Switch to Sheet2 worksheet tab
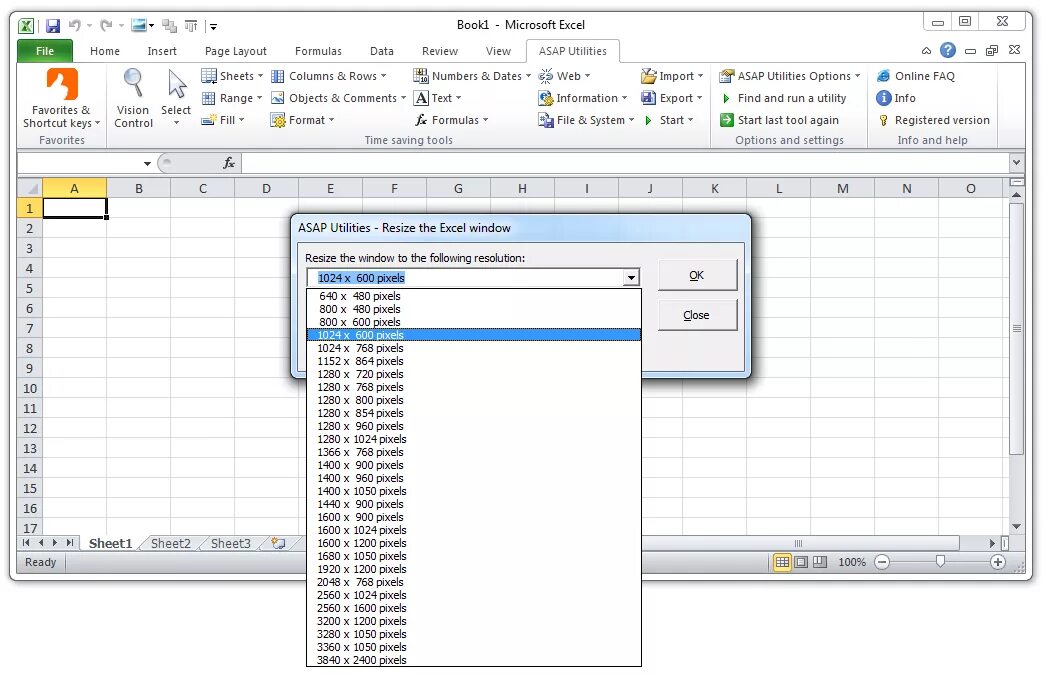 [x=170, y=544]
